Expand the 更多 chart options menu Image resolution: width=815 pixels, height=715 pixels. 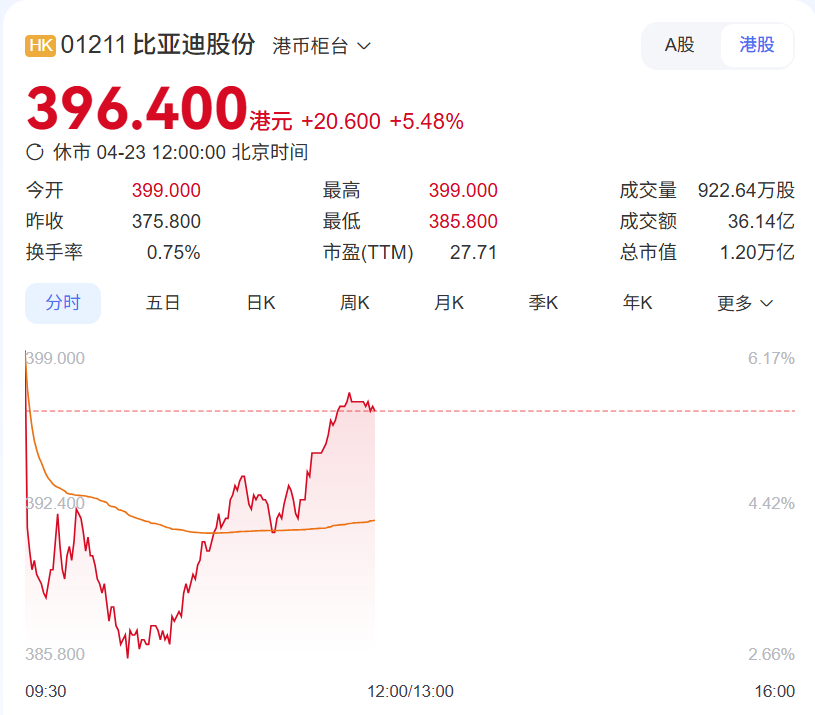745,303
